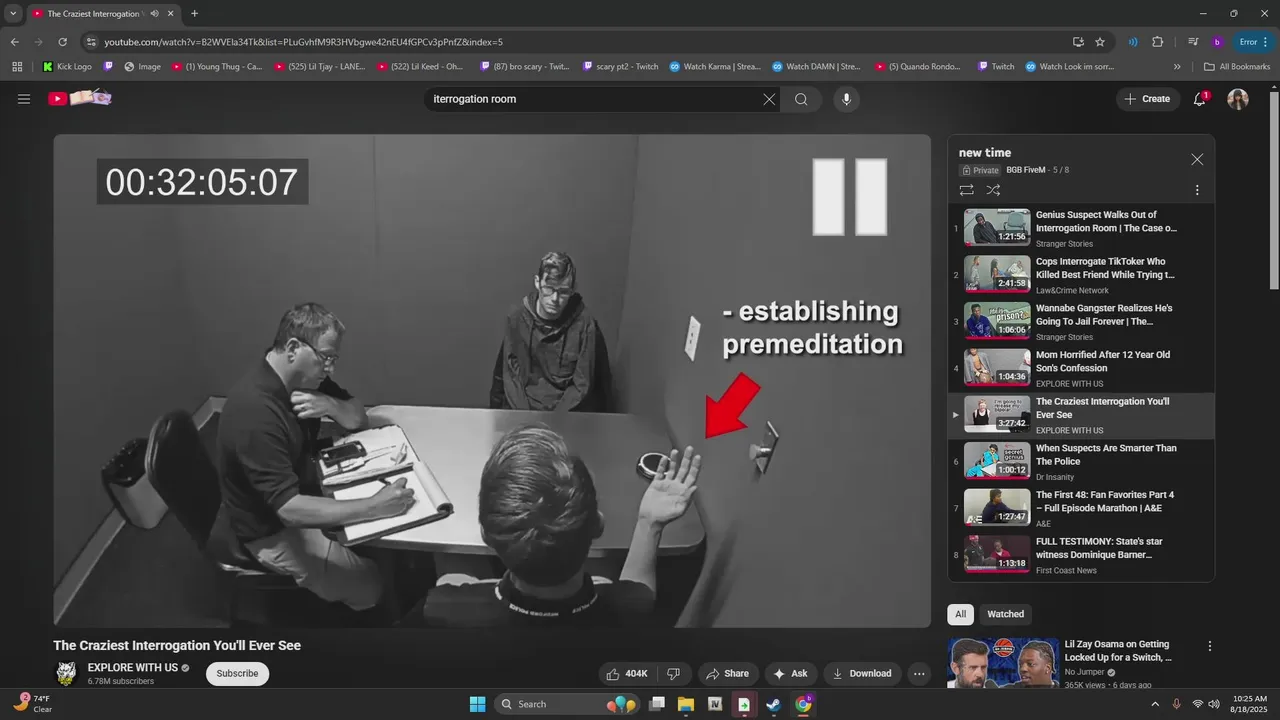The image size is (1280, 720).
Task: Play 'FULL TESTIMONY: State's star witness' video
Action: tap(1081, 555)
